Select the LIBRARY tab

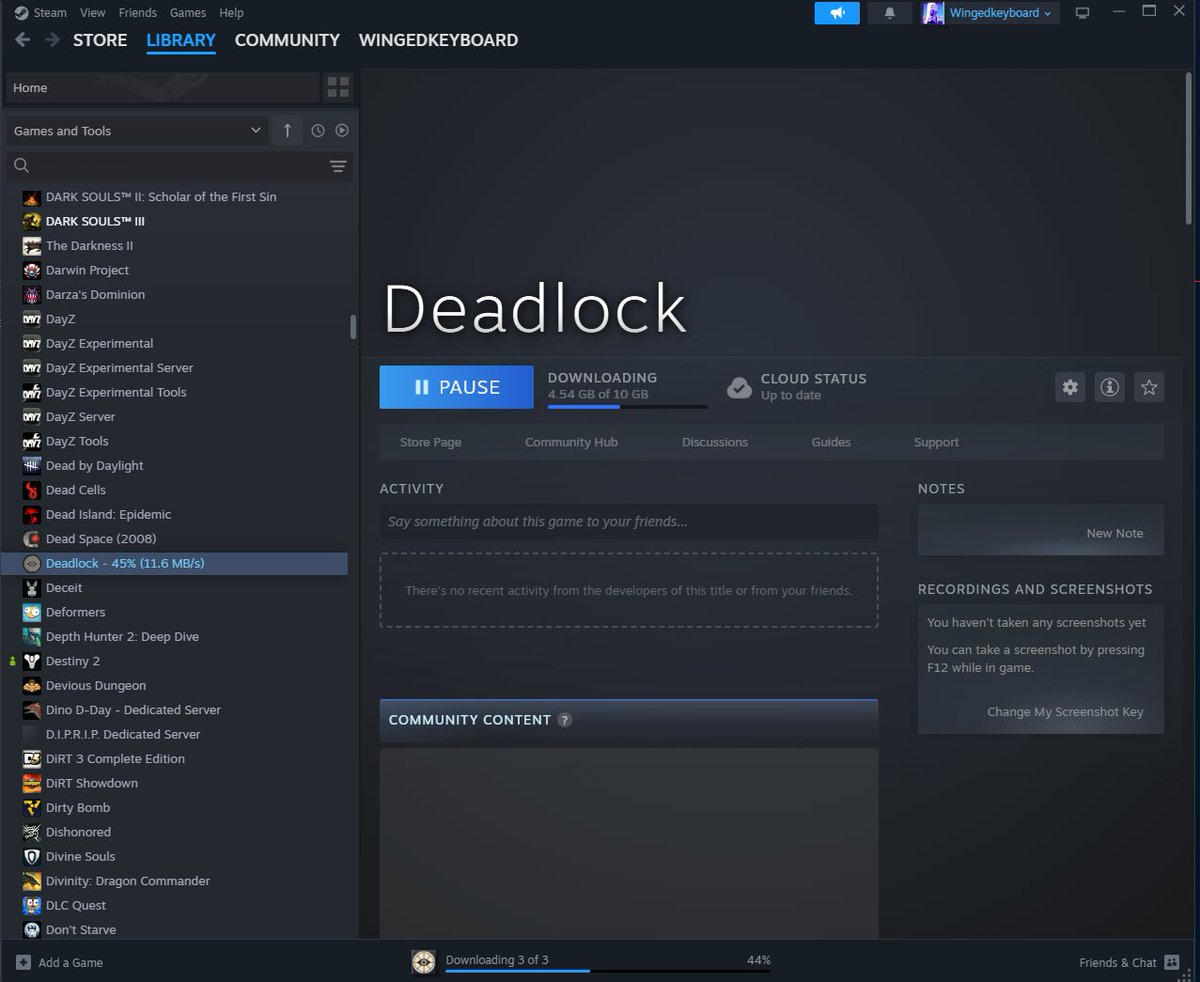(181, 41)
